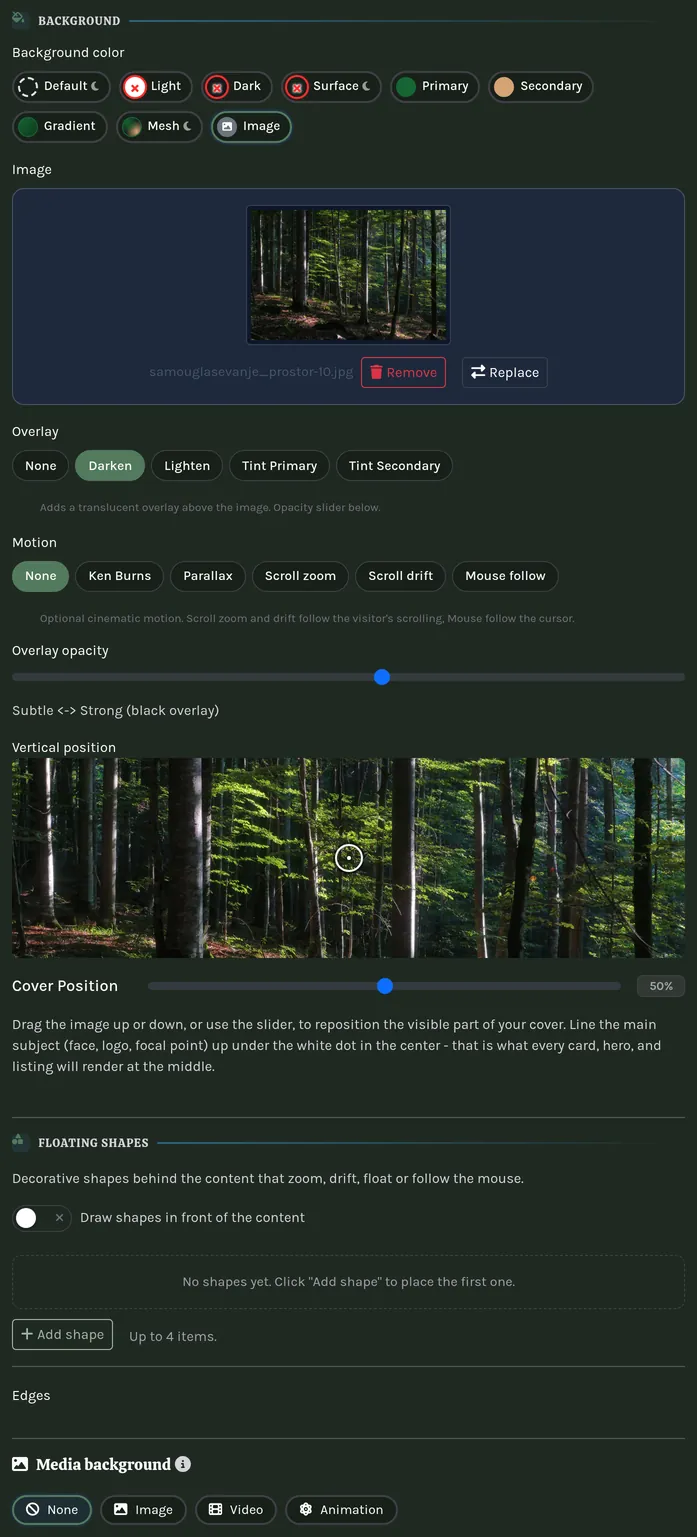This screenshot has height=1537, width=697.
Task: Set overlay to Tint Secondary
Action: [x=394, y=466]
